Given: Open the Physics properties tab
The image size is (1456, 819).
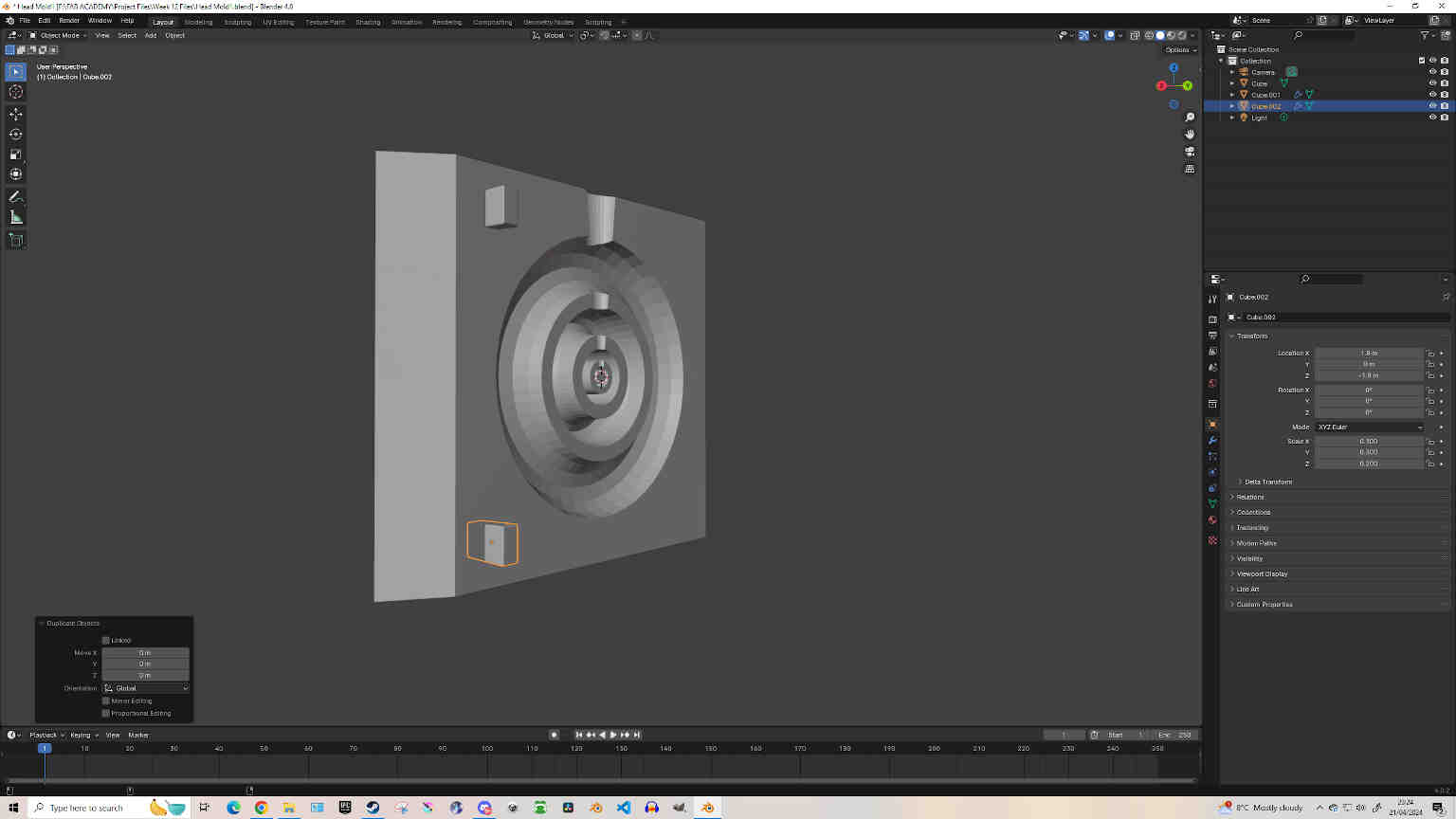Looking at the screenshot, I should click(1212, 472).
